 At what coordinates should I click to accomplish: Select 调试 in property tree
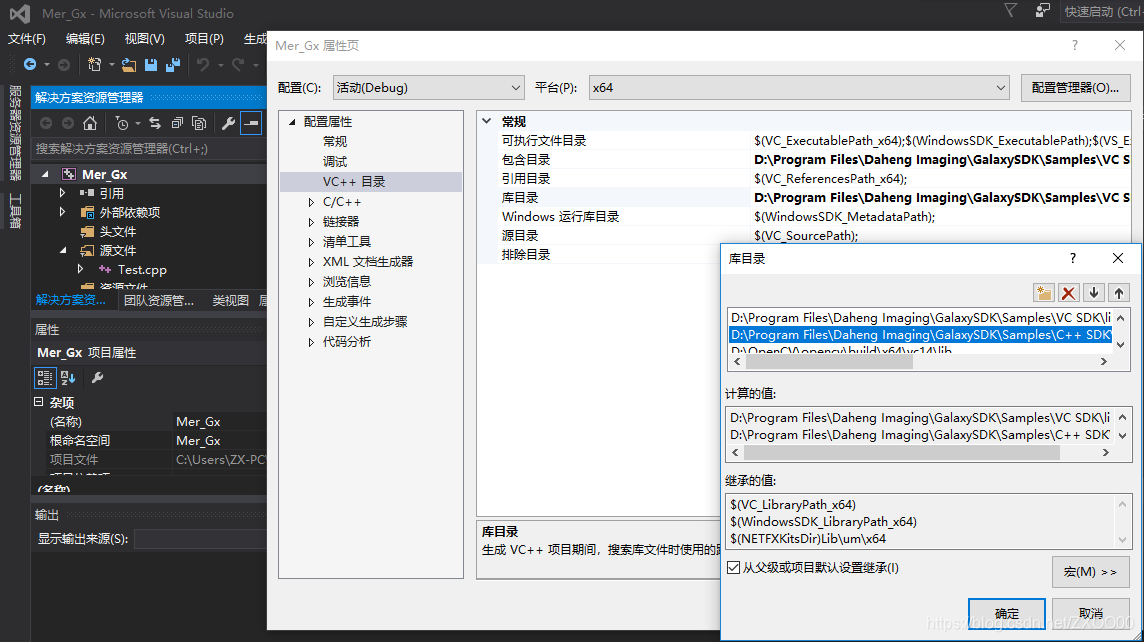click(335, 161)
